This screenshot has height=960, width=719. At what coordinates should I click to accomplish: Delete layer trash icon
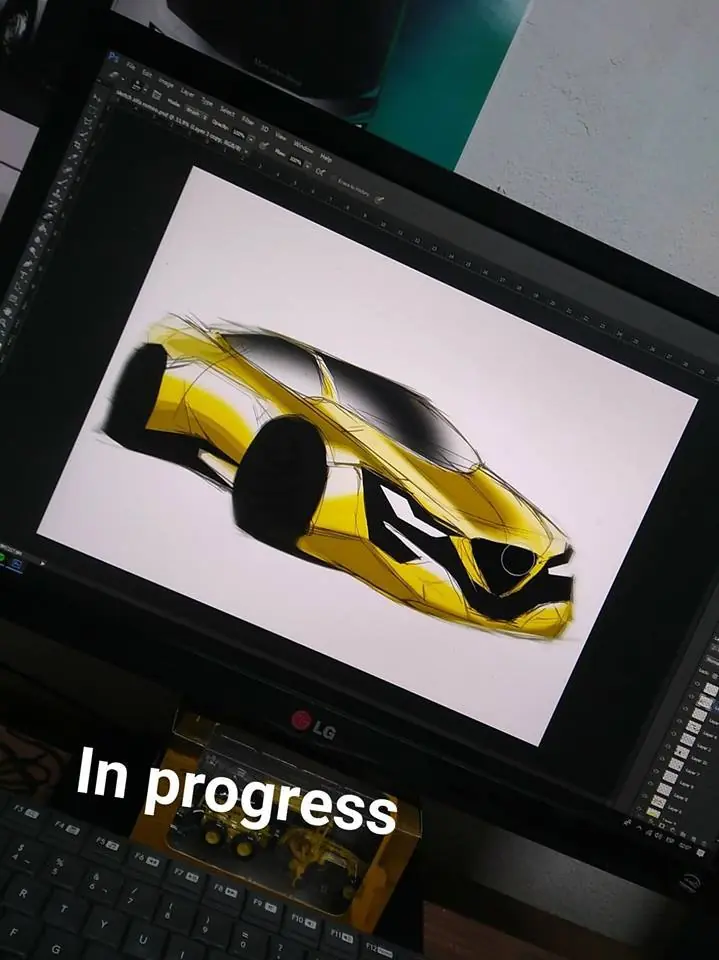(703, 844)
